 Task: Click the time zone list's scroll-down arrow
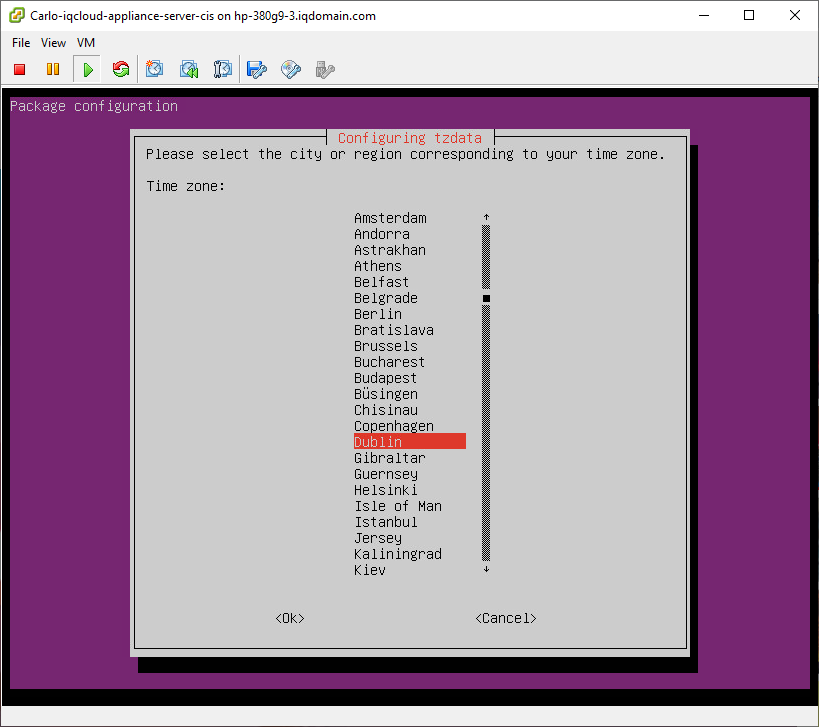pyautogui.click(x=486, y=569)
